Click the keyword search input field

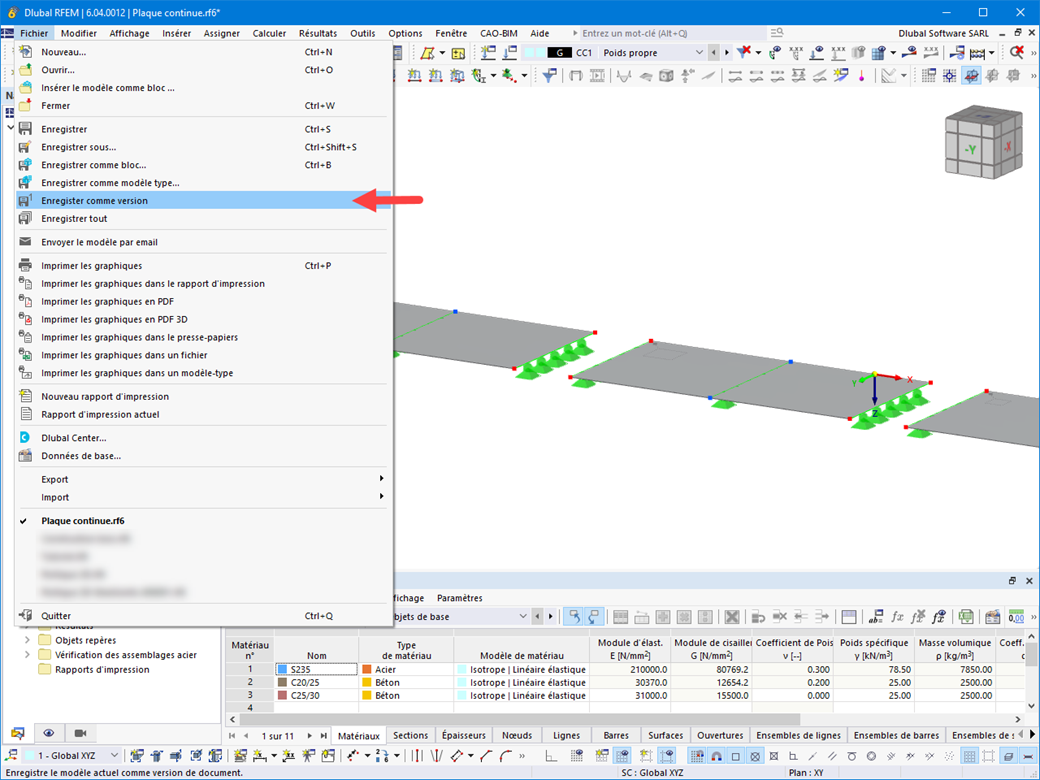(x=673, y=33)
